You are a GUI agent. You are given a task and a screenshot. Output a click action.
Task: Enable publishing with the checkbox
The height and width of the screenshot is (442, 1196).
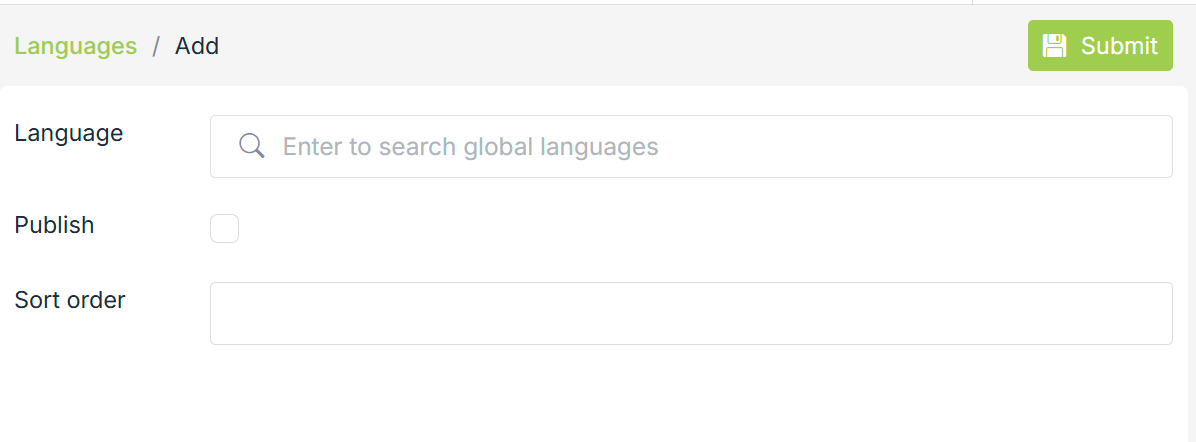(225, 229)
